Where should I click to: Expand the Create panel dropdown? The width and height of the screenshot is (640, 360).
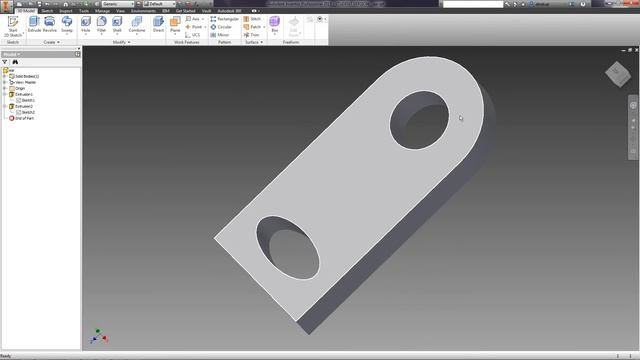[x=51, y=42]
